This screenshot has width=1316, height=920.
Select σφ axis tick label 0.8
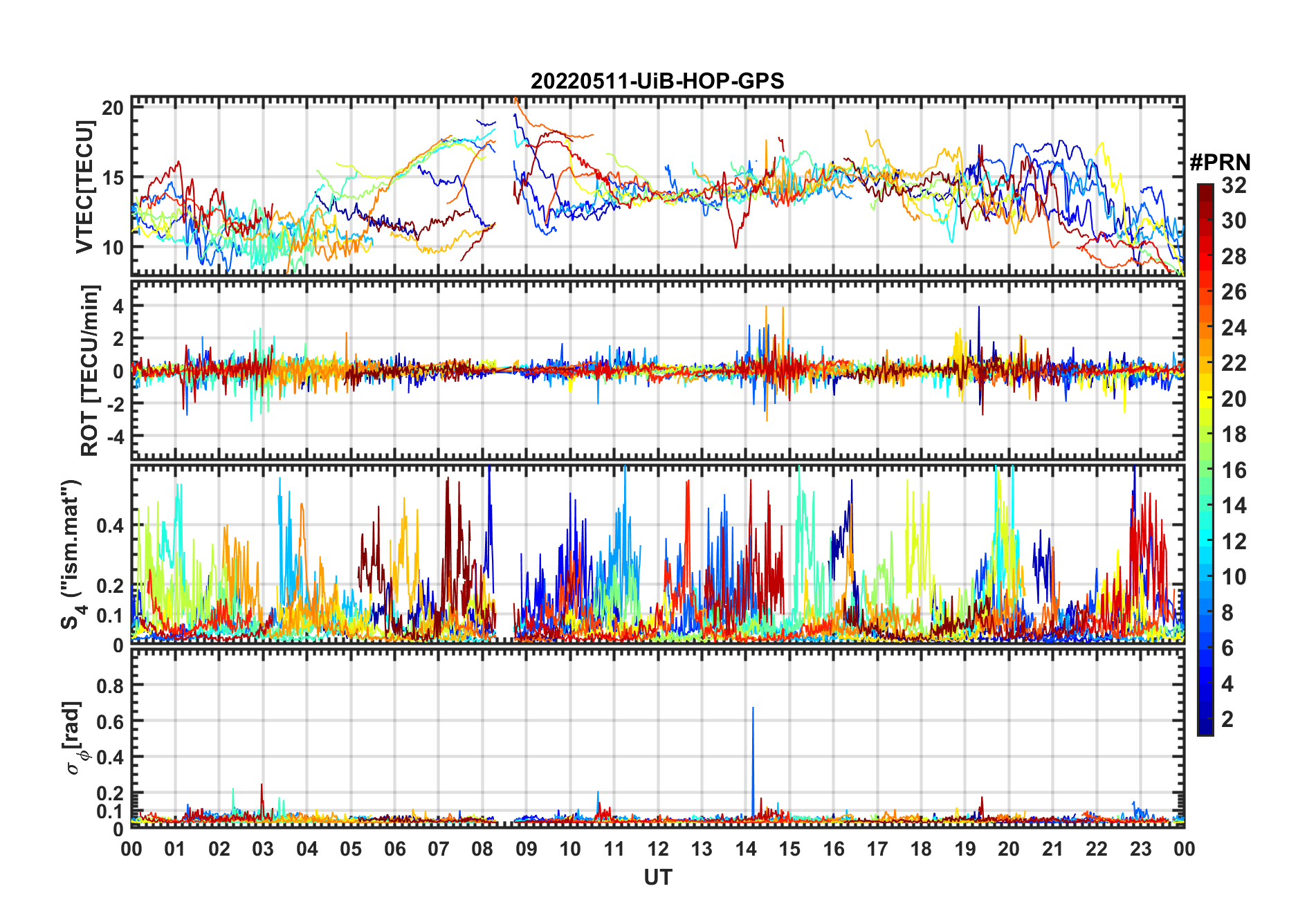111,686
